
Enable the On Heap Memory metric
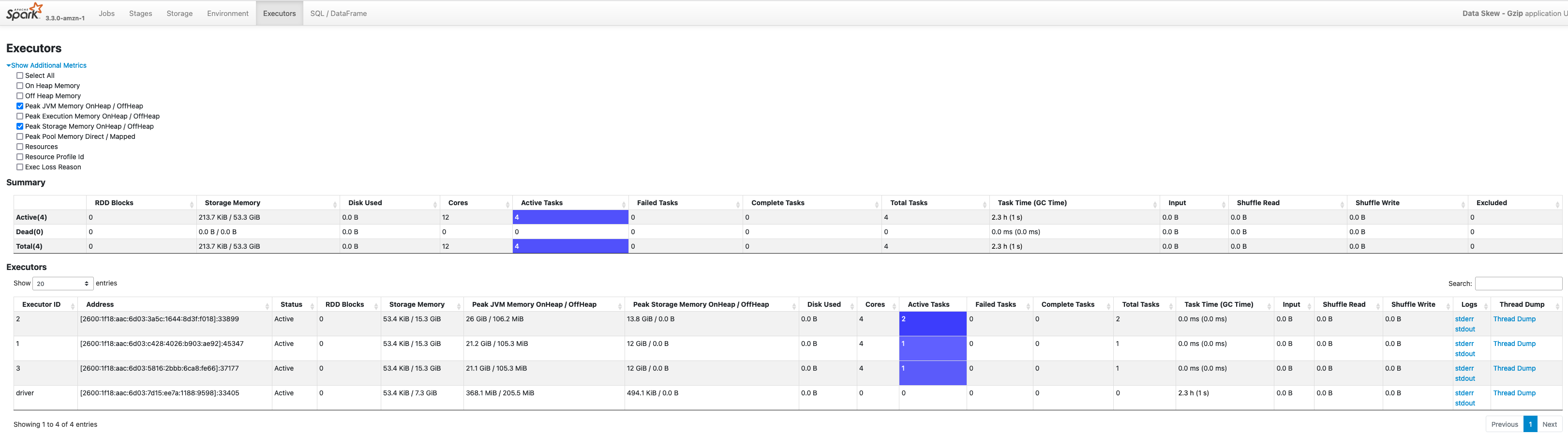coord(20,86)
